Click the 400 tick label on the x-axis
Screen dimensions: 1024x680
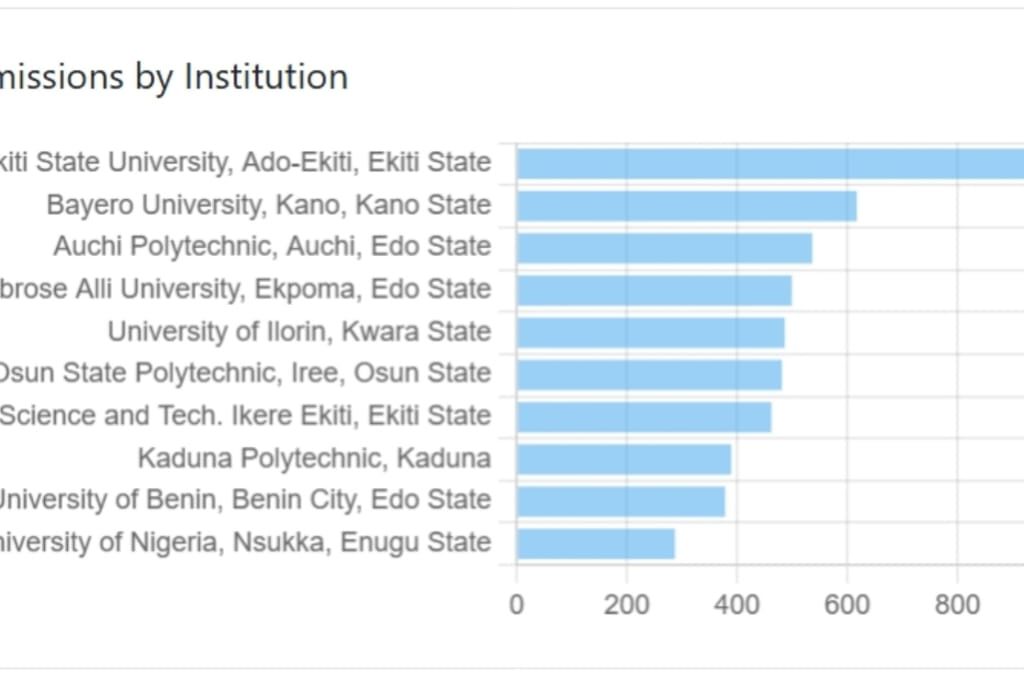point(736,603)
